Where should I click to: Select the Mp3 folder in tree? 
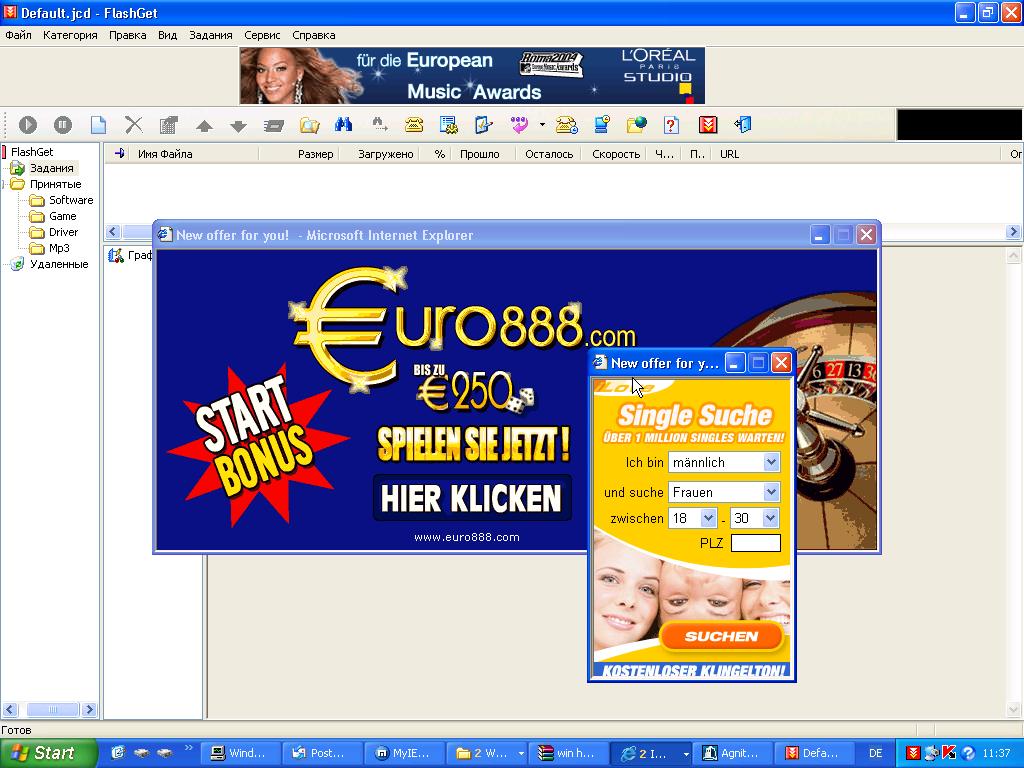pyautogui.click(x=59, y=248)
